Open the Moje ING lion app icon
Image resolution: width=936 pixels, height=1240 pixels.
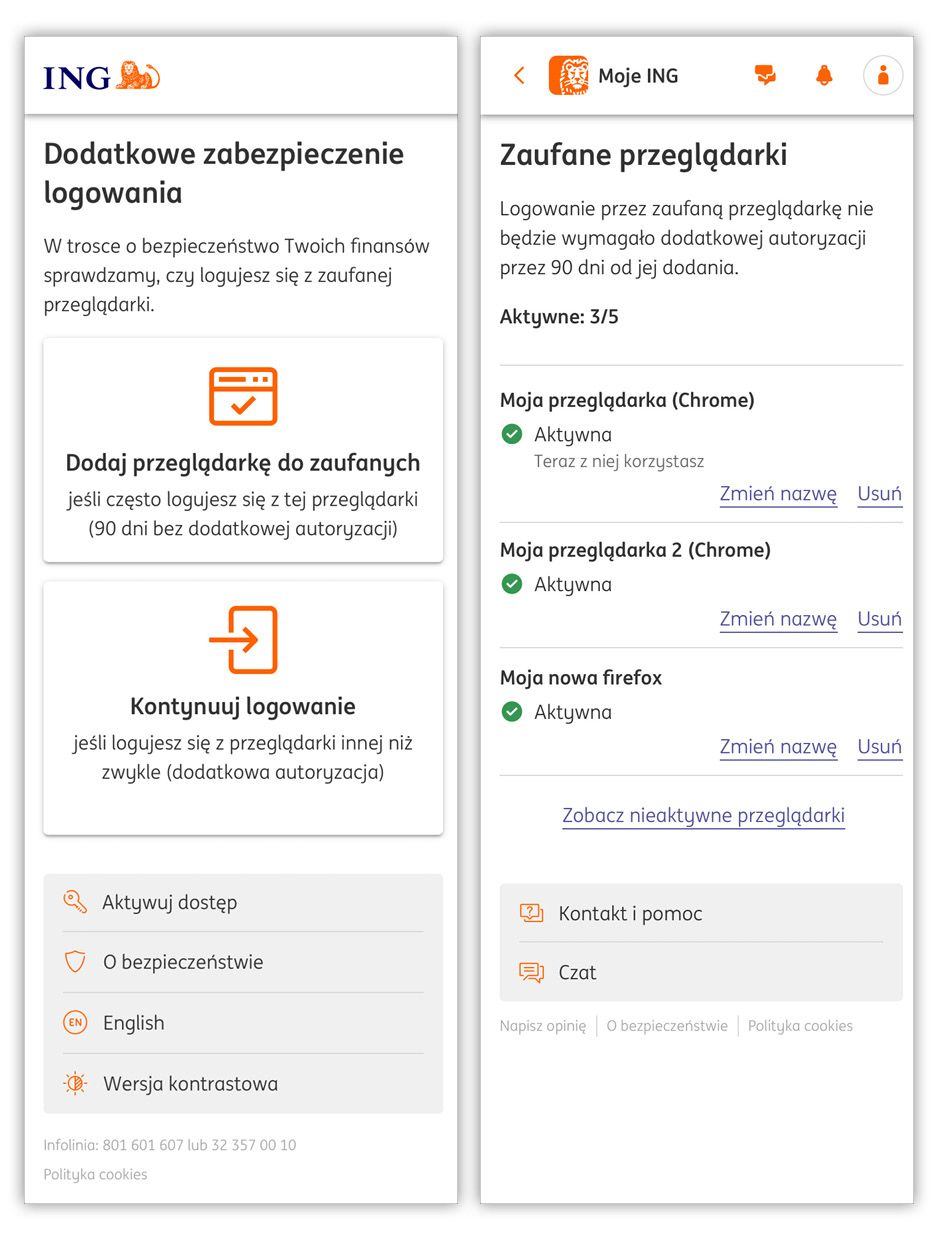(x=568, y=75)
